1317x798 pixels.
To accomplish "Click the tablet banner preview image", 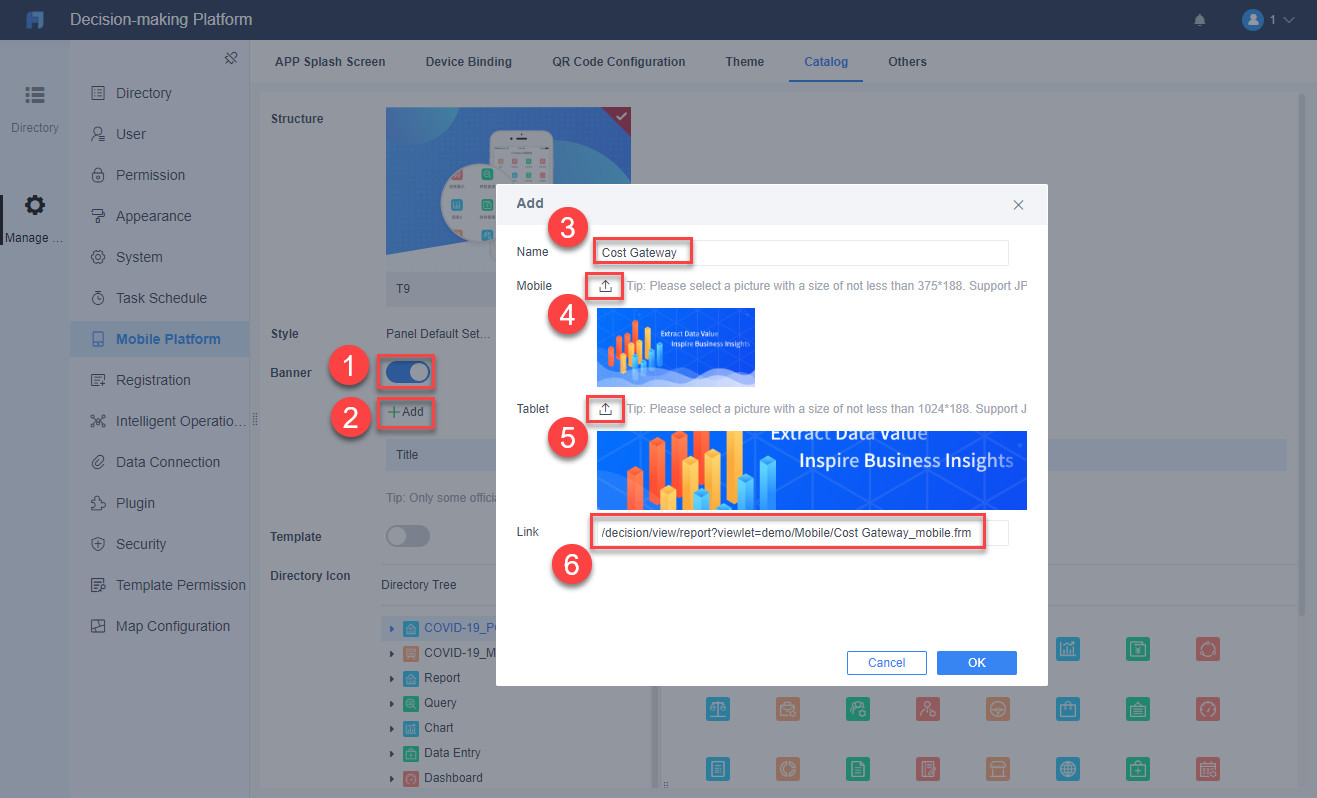I will tap(812, 470).
